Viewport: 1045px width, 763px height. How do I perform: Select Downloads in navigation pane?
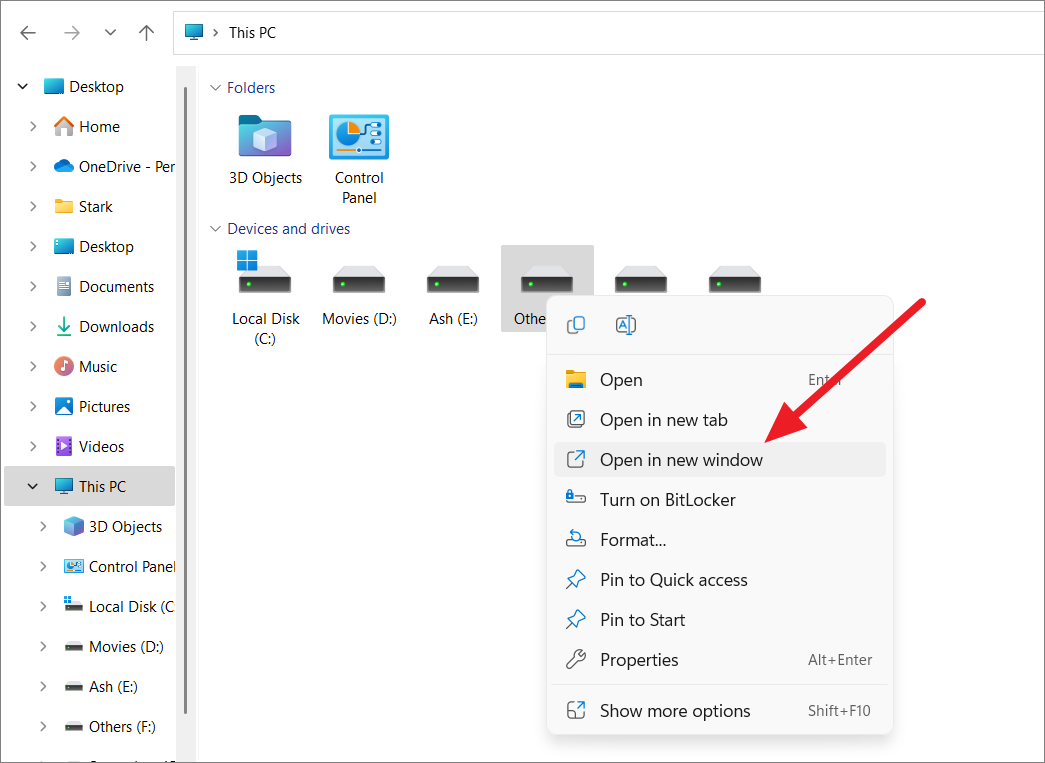pyautogui.click(x=104, y=327)
